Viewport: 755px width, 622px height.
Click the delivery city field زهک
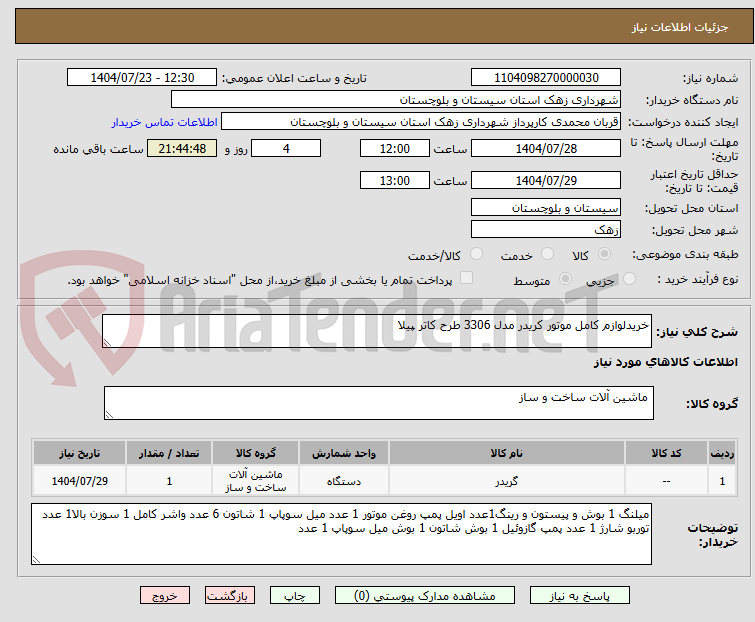coord(546,229)
